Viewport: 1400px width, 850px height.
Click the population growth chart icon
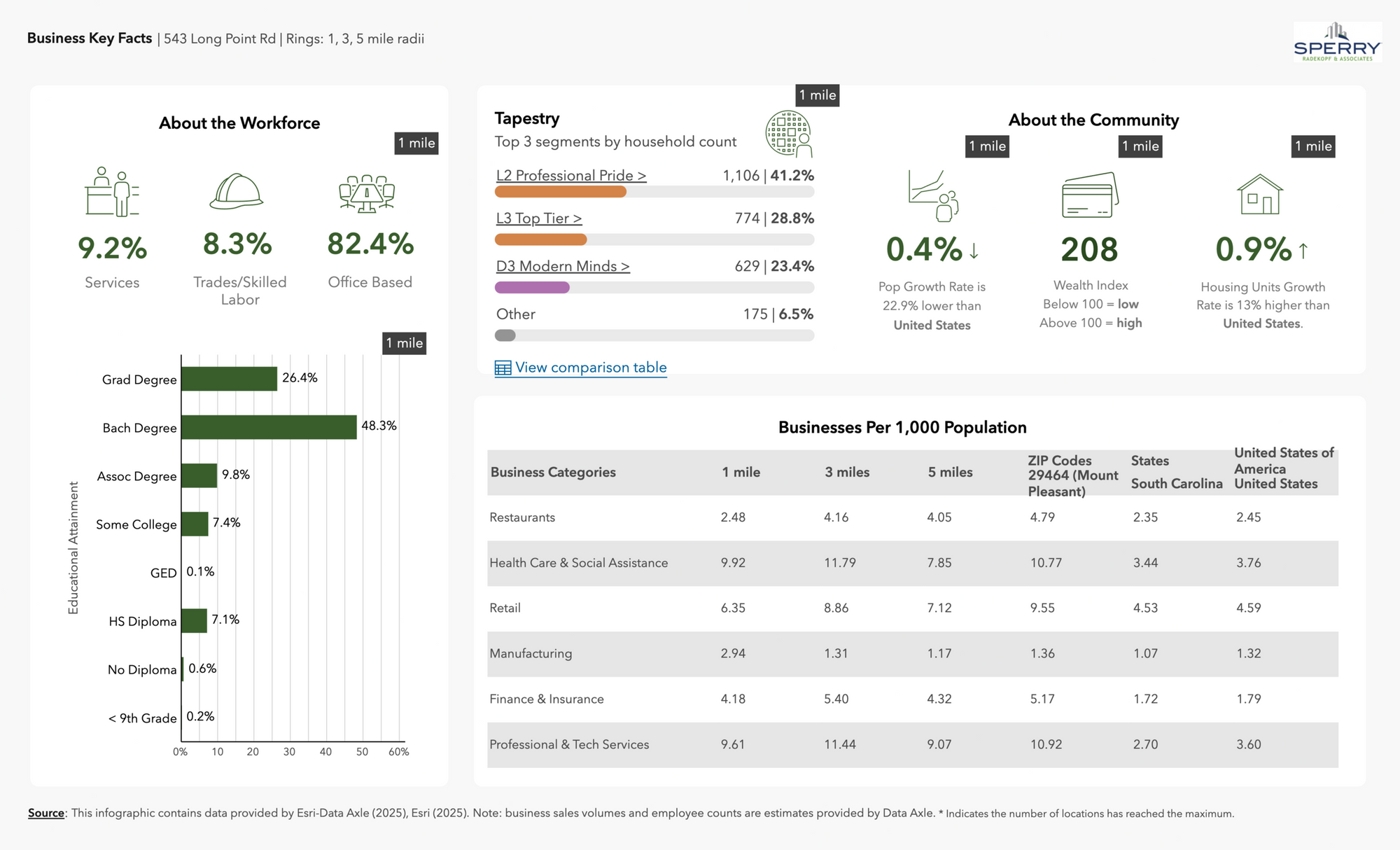(933, 195)
